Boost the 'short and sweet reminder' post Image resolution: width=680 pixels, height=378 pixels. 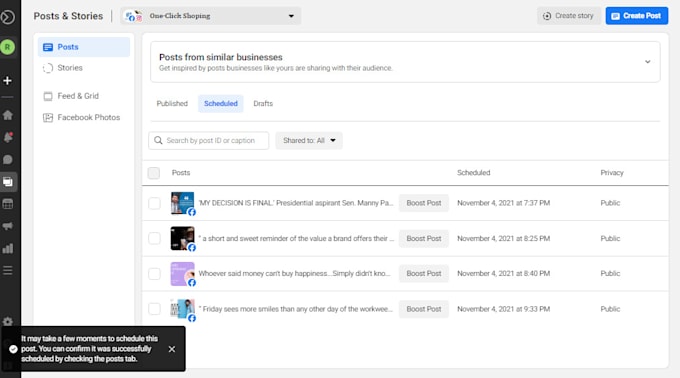[x=424, y=238]
